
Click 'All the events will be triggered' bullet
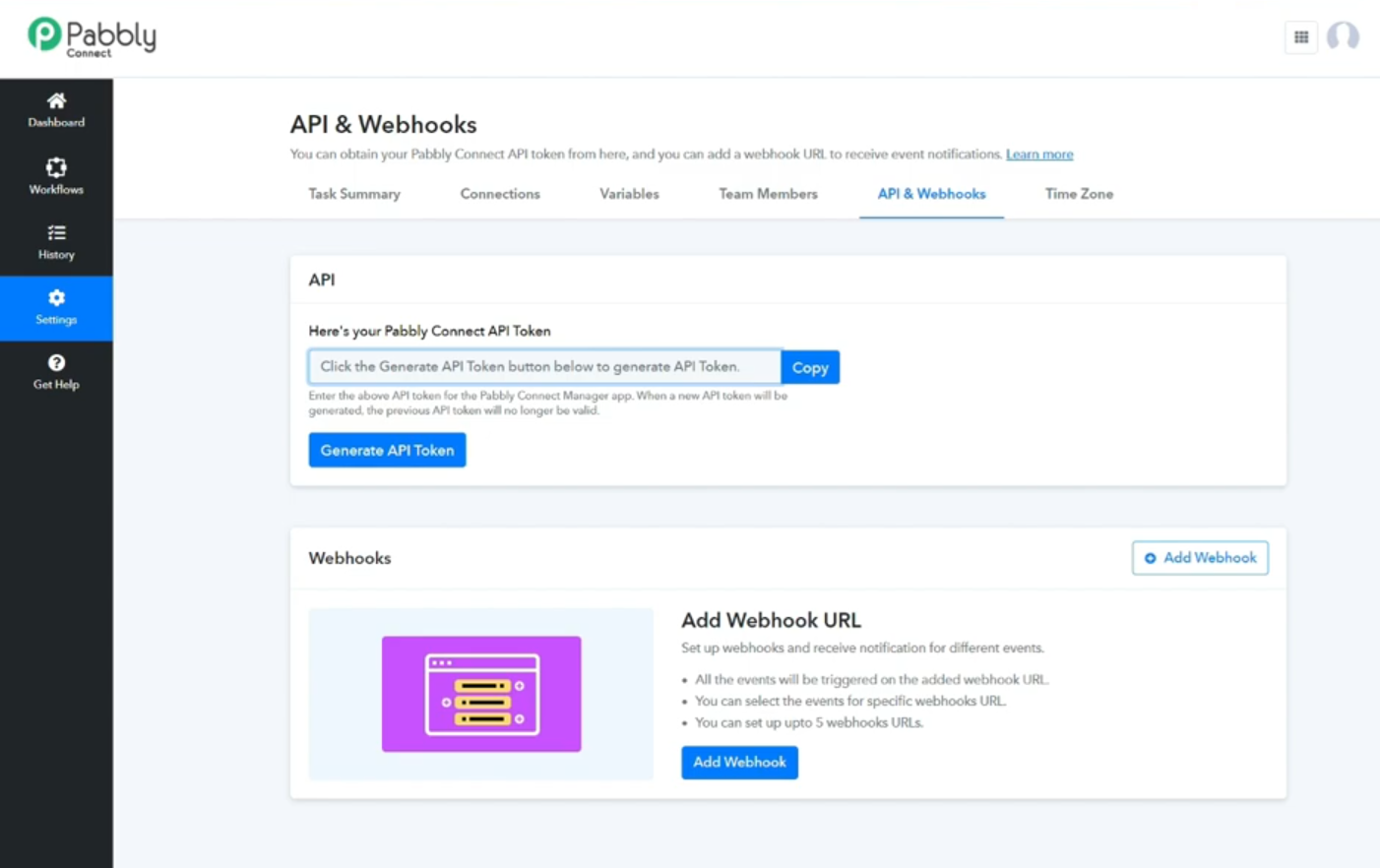coord(872,679)
